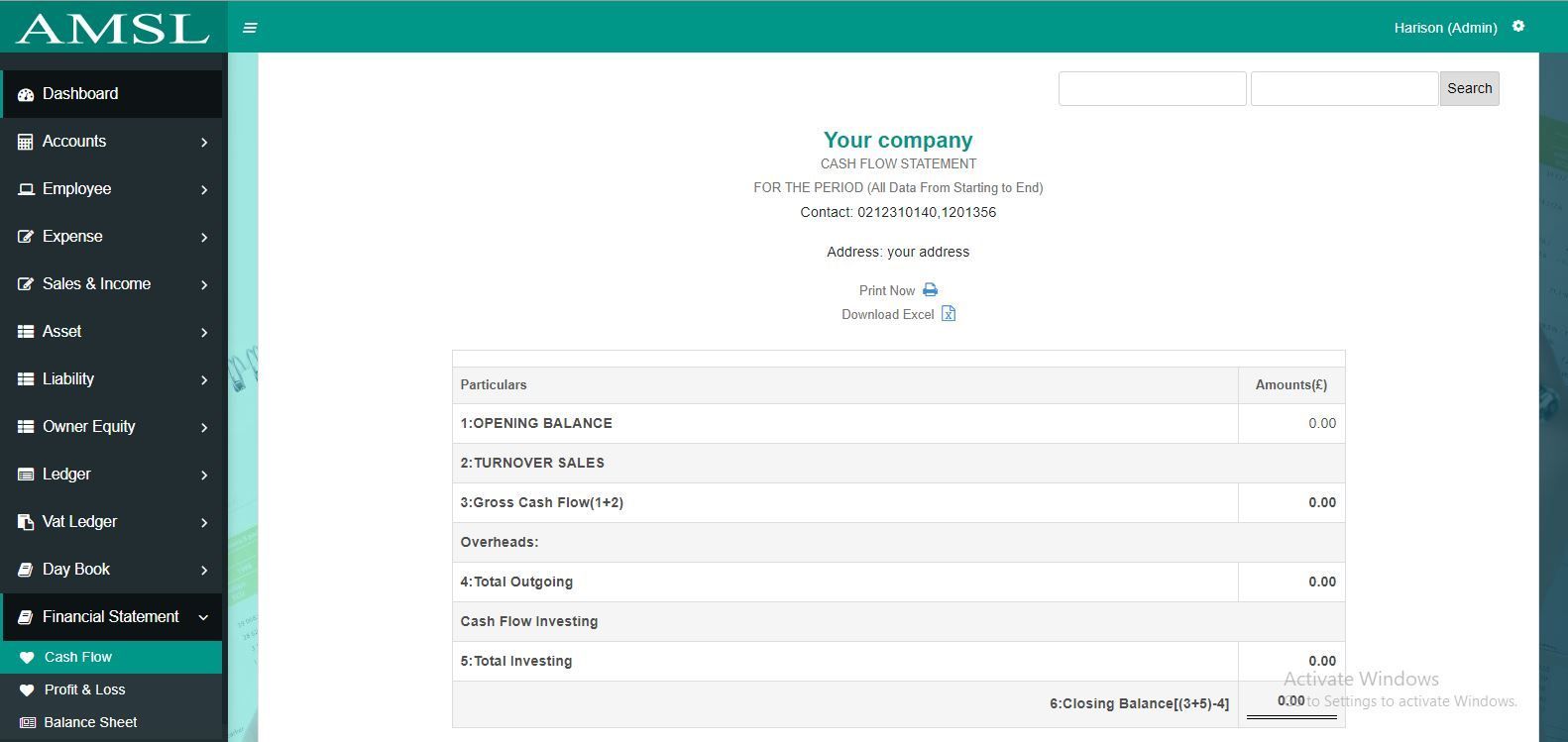
Task: Click the AMSL logo
Action: pos(113,28)
